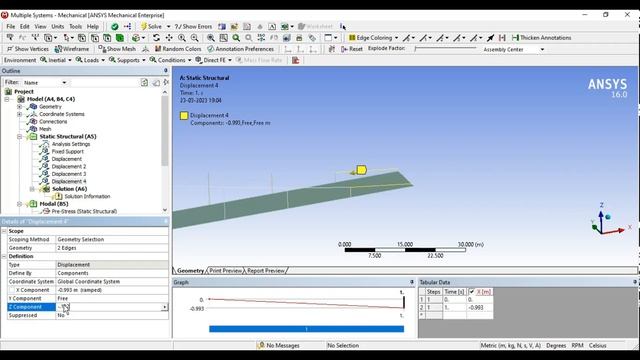Viewport: 640px width, 360px height.
Task: Adjust the Explode Factor slider
Action: pos(445,49)
